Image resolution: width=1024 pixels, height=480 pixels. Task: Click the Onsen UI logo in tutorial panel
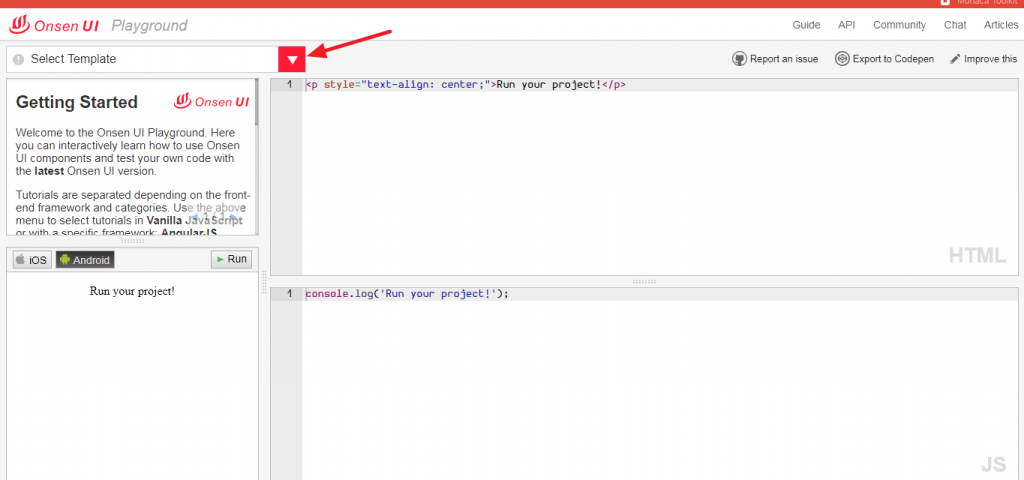coord(212,102)
